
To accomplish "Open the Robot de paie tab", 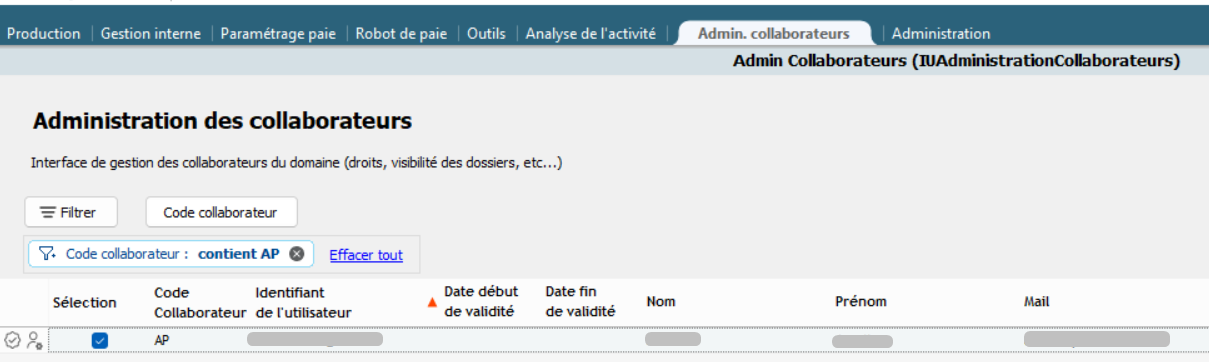I will [401, 34].
